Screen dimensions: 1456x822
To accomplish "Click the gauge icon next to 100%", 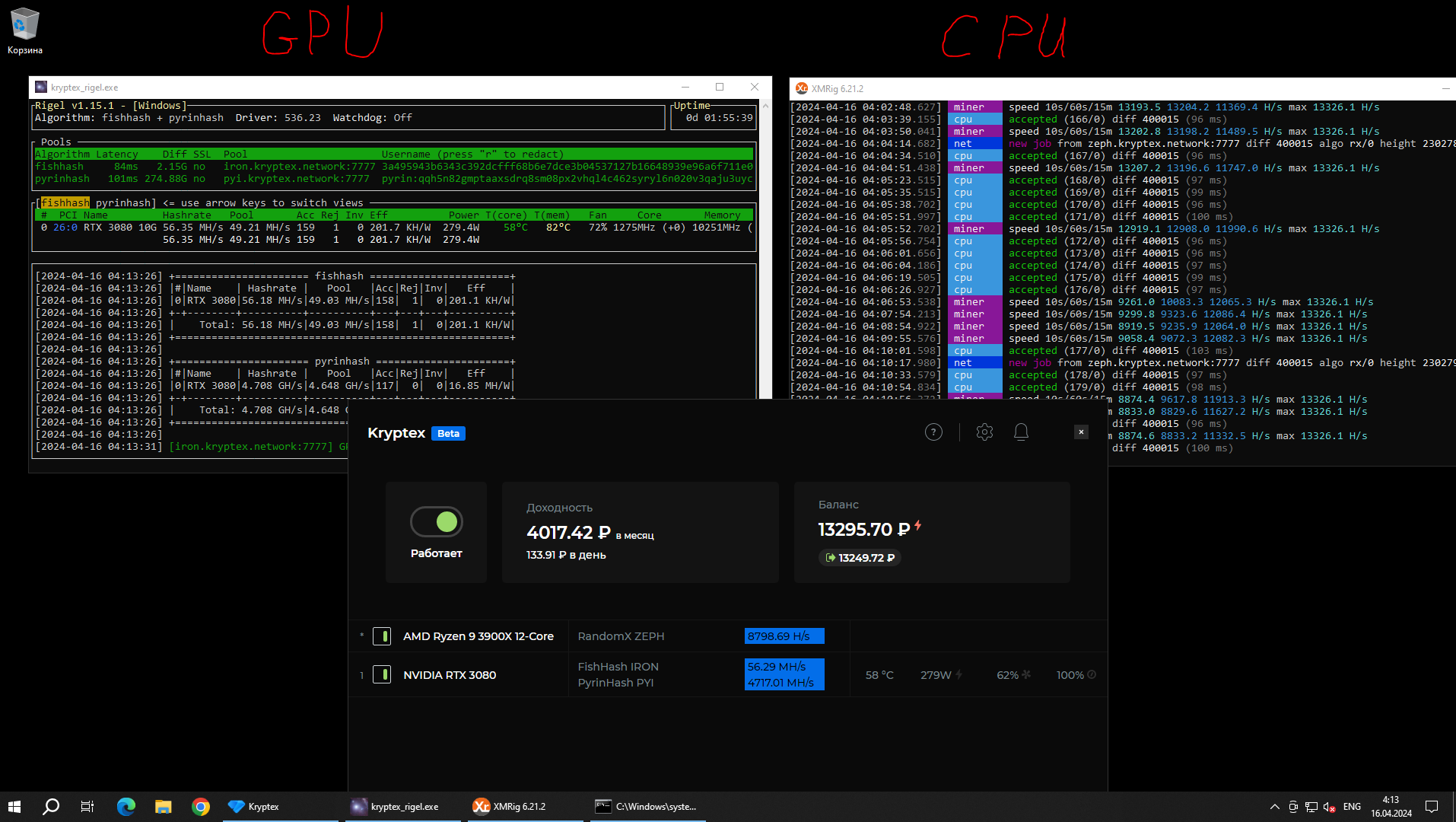I will pyautogui.click(x=1092, y=674).
